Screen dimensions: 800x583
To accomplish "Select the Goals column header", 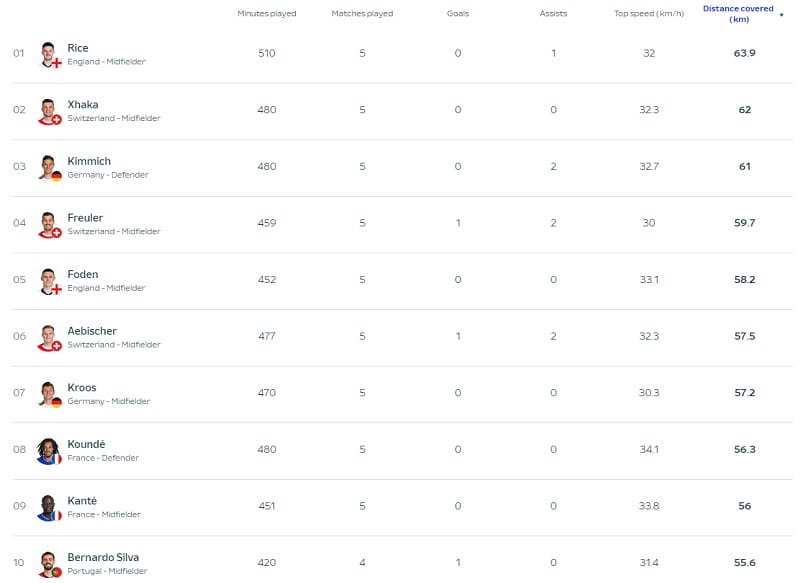I will (x=458, y=14).
